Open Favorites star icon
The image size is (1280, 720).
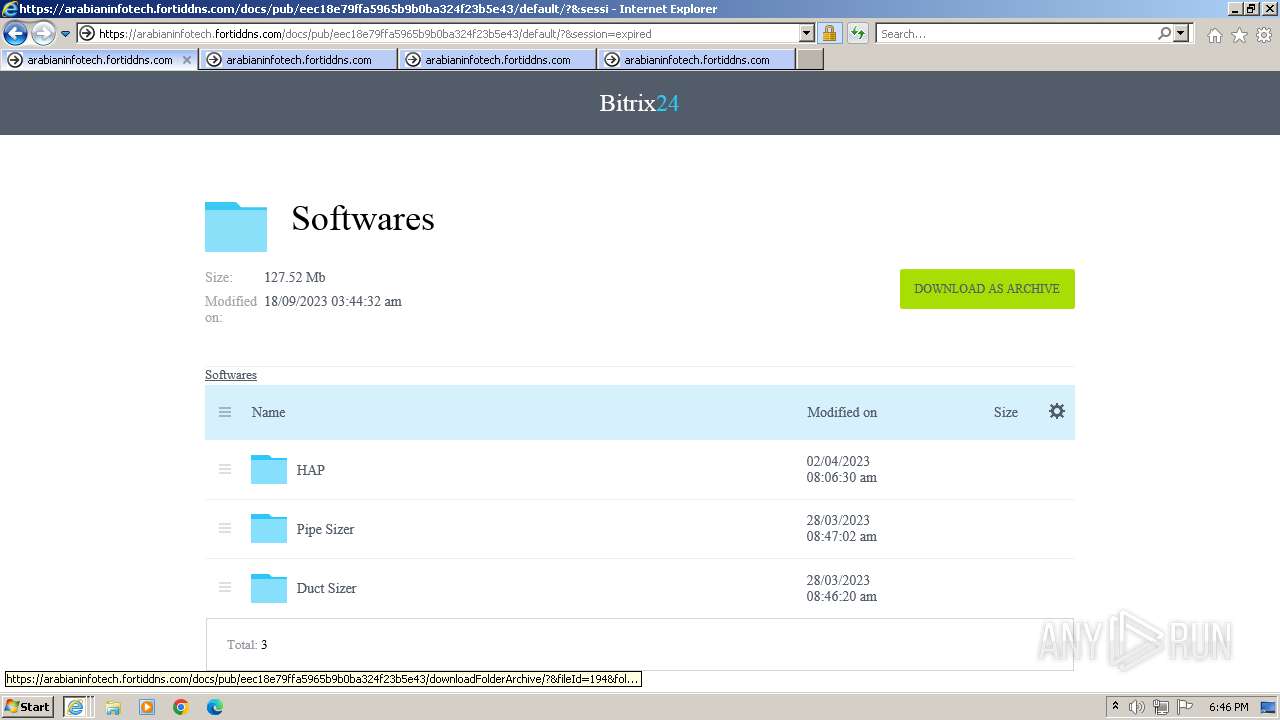coord(1239,35)
